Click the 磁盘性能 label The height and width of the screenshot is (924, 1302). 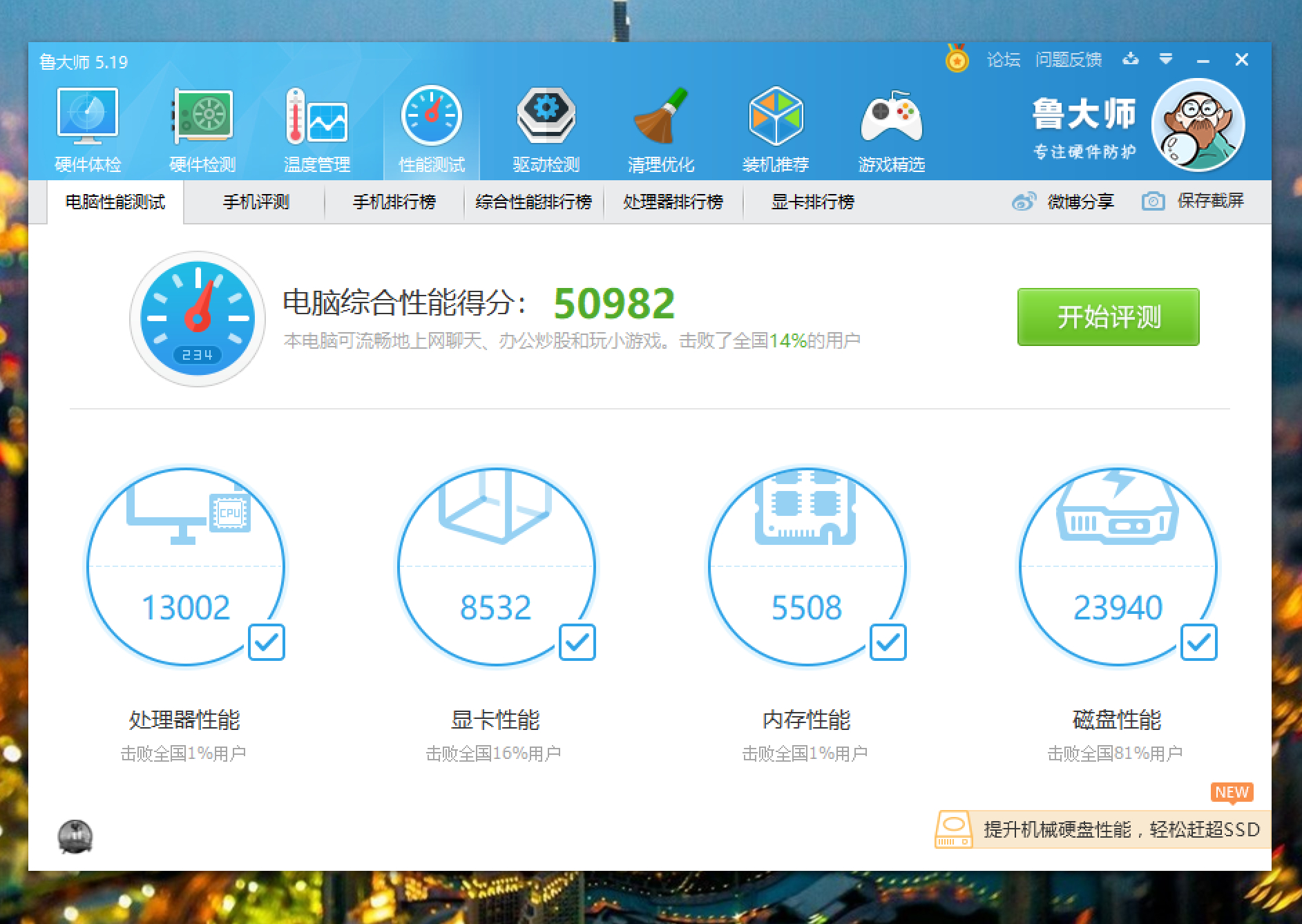(x=1117, y=720)
